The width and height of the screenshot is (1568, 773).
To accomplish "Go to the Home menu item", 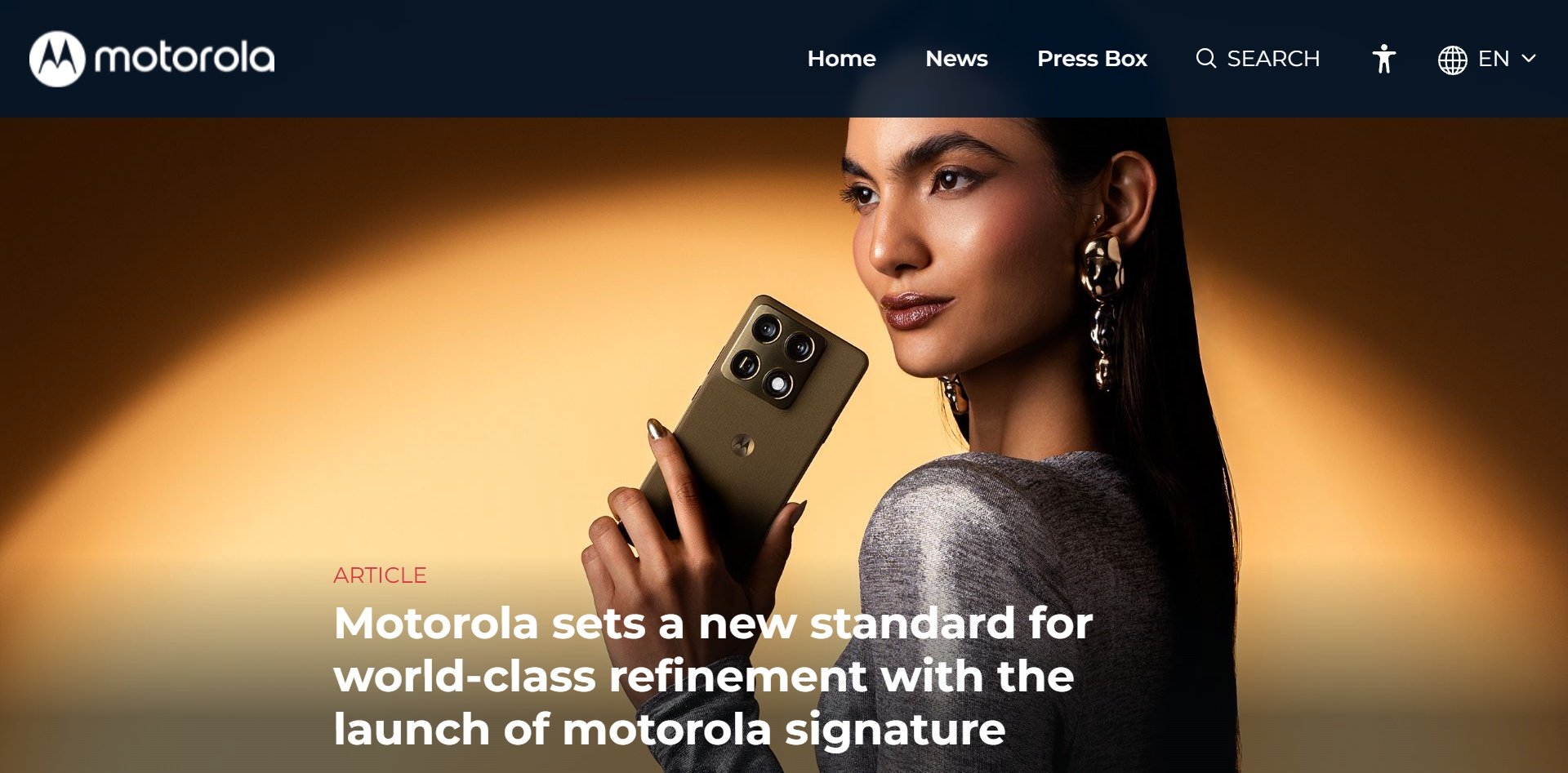I will [841, 59].
